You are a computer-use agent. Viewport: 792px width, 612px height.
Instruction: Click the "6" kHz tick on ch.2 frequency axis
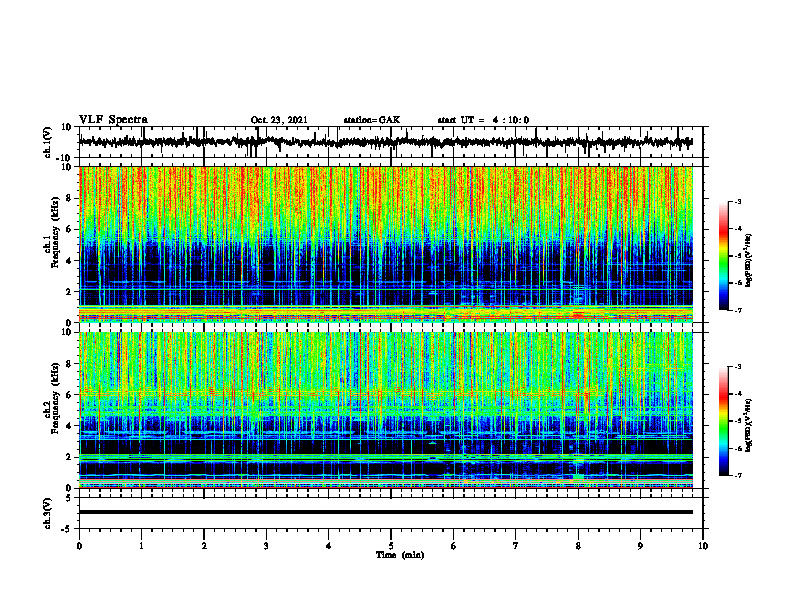pyautogui.click(x=69, y=395)
